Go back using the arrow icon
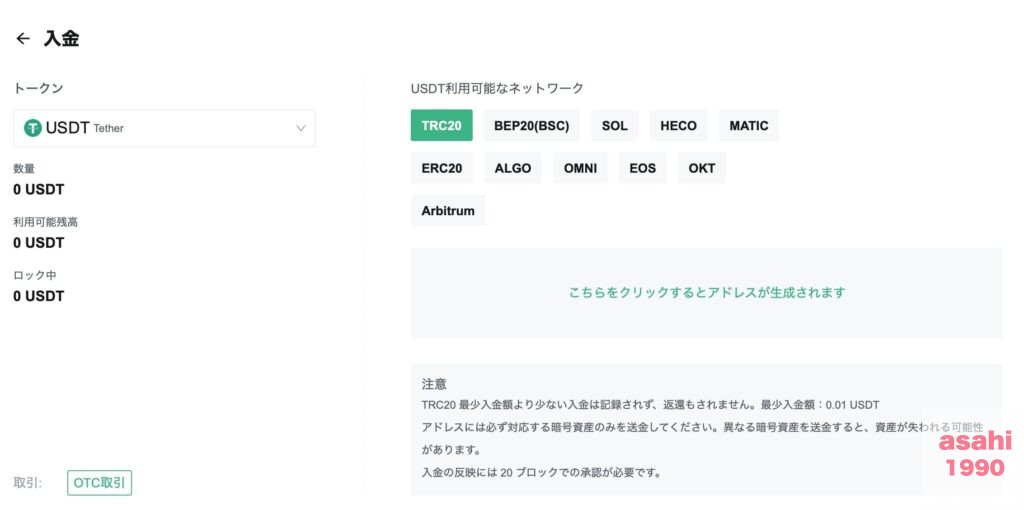This screenshot has width=1024, height=510. [x=23, y=39]
